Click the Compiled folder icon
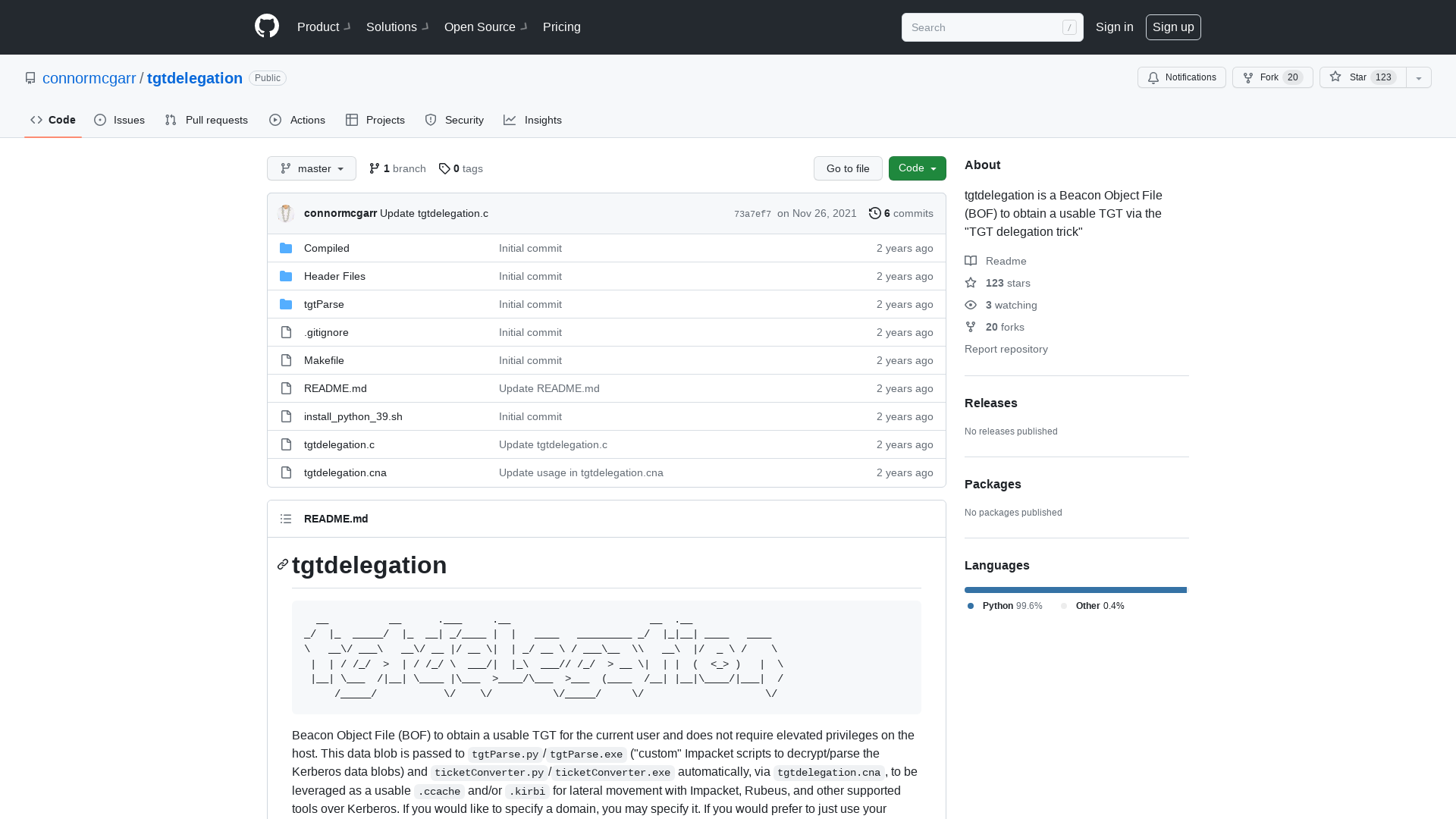The width and height of the screenshot is (1456, 819). point(286,248)
